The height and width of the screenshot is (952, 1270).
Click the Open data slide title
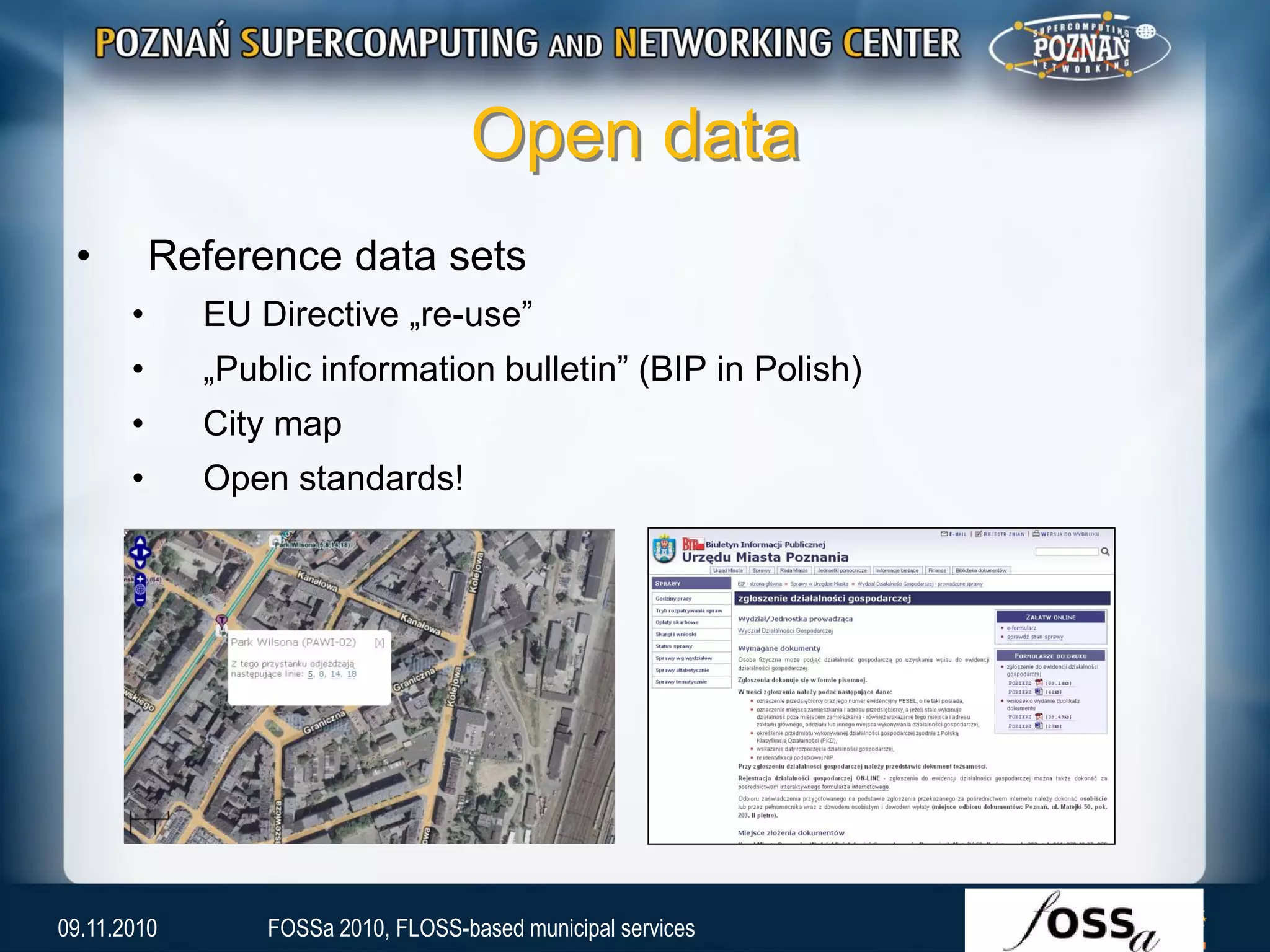pyautogui.click(x=635, y=136)
